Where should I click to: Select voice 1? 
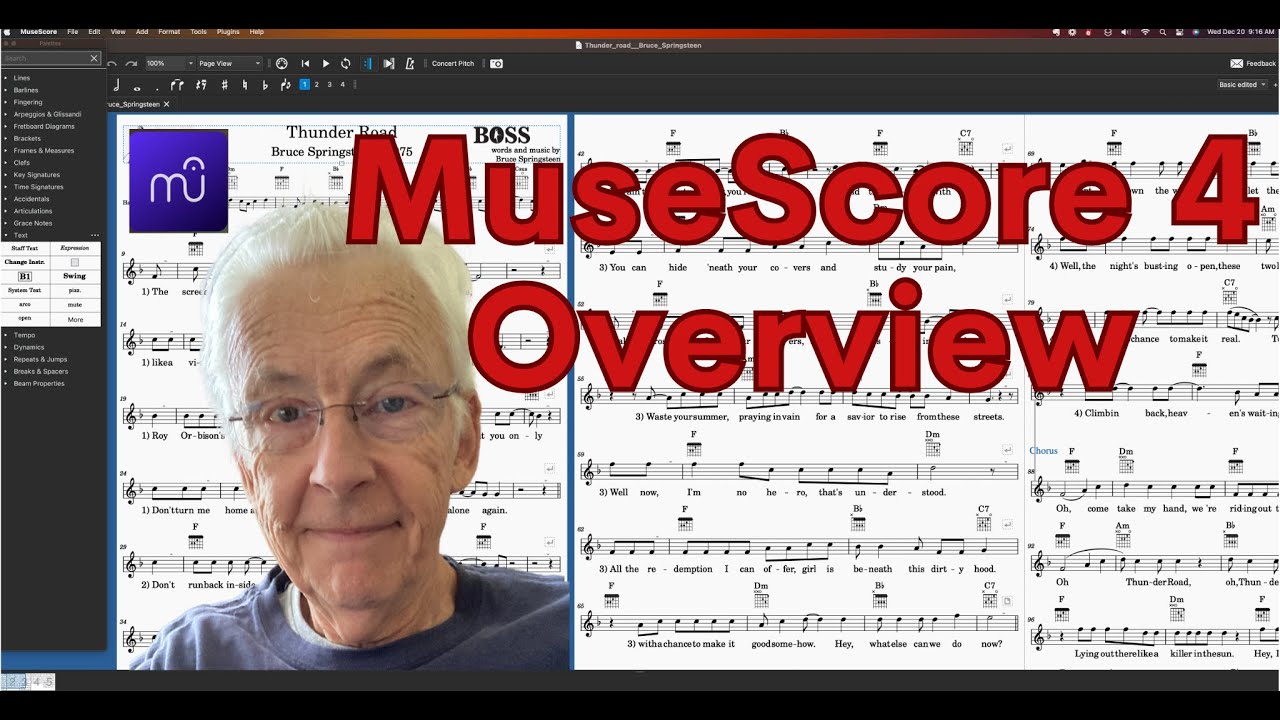tap(304, 85)
